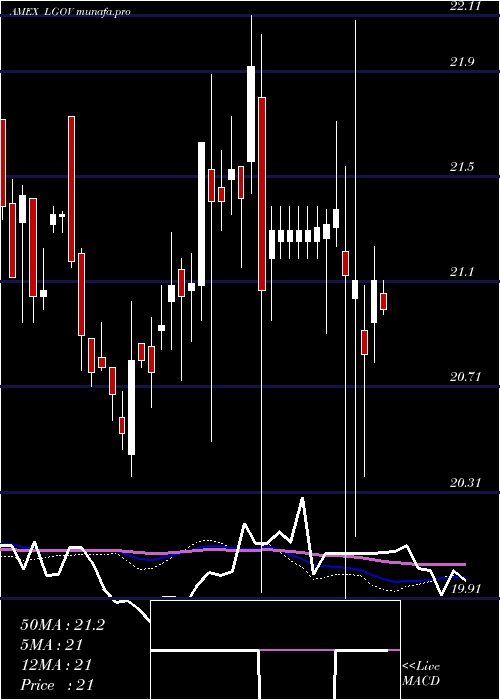Click the 19.91 price axis label

pos(466,588)
